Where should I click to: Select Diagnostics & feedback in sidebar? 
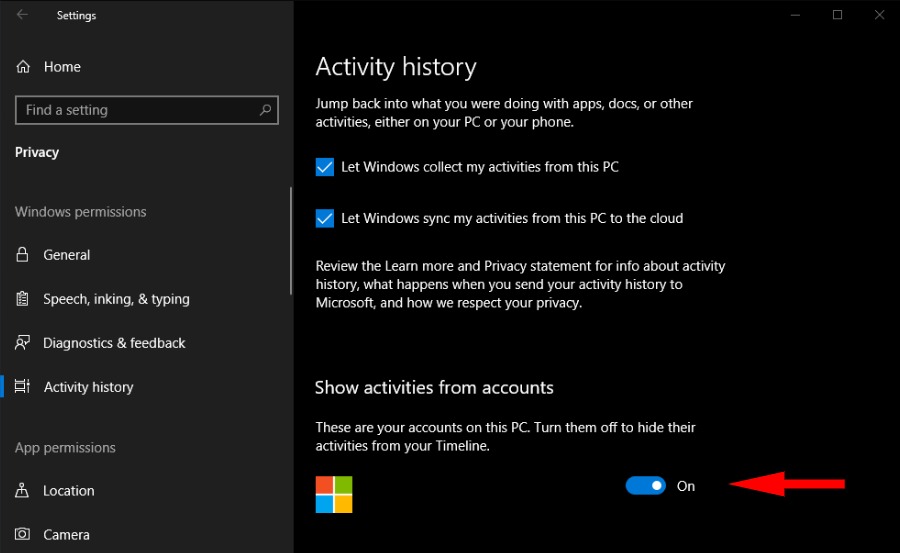click(x=114, y=343)
